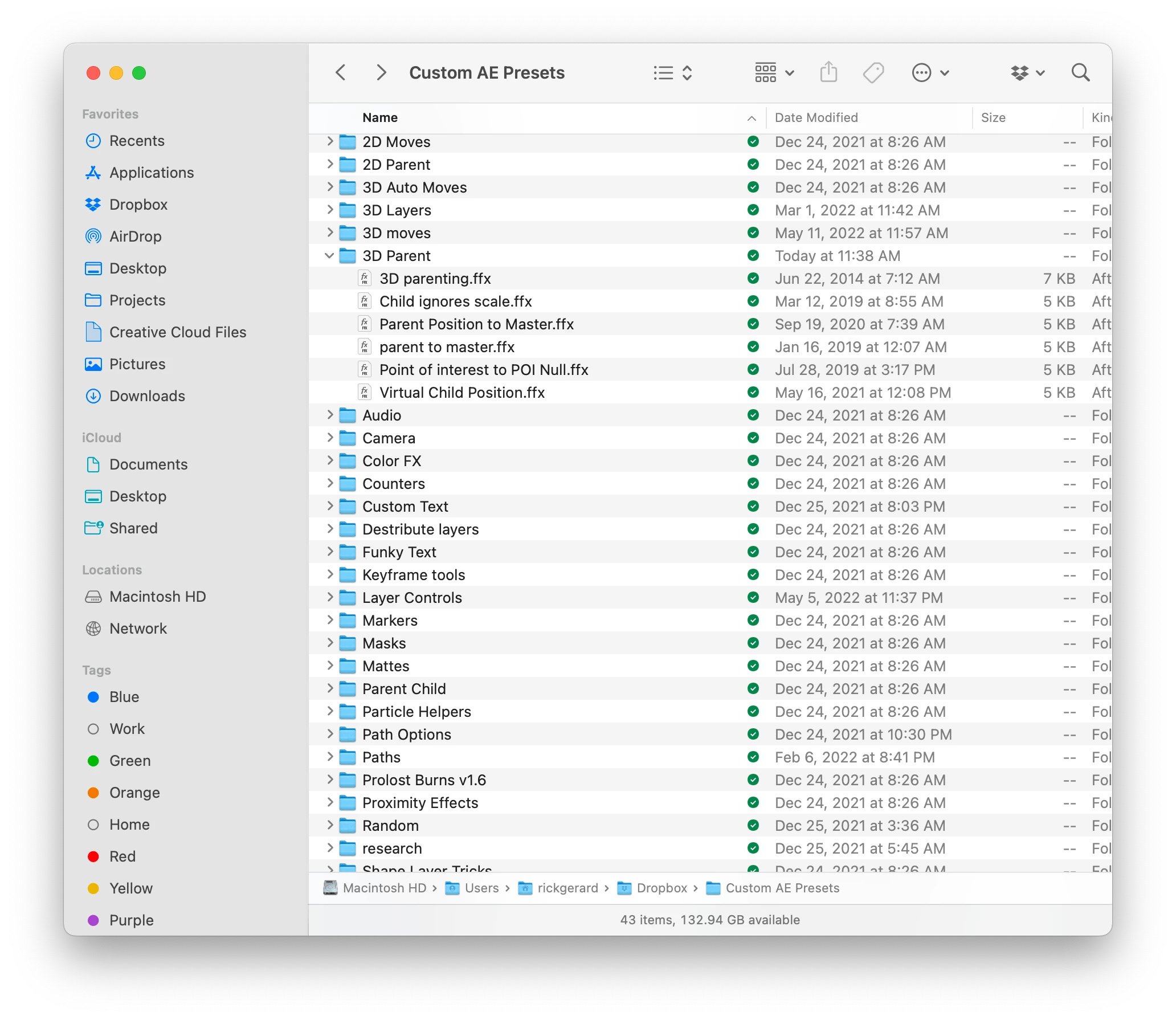
Task: Select the Virtual Child Position.ffx file
Action: 462,393
